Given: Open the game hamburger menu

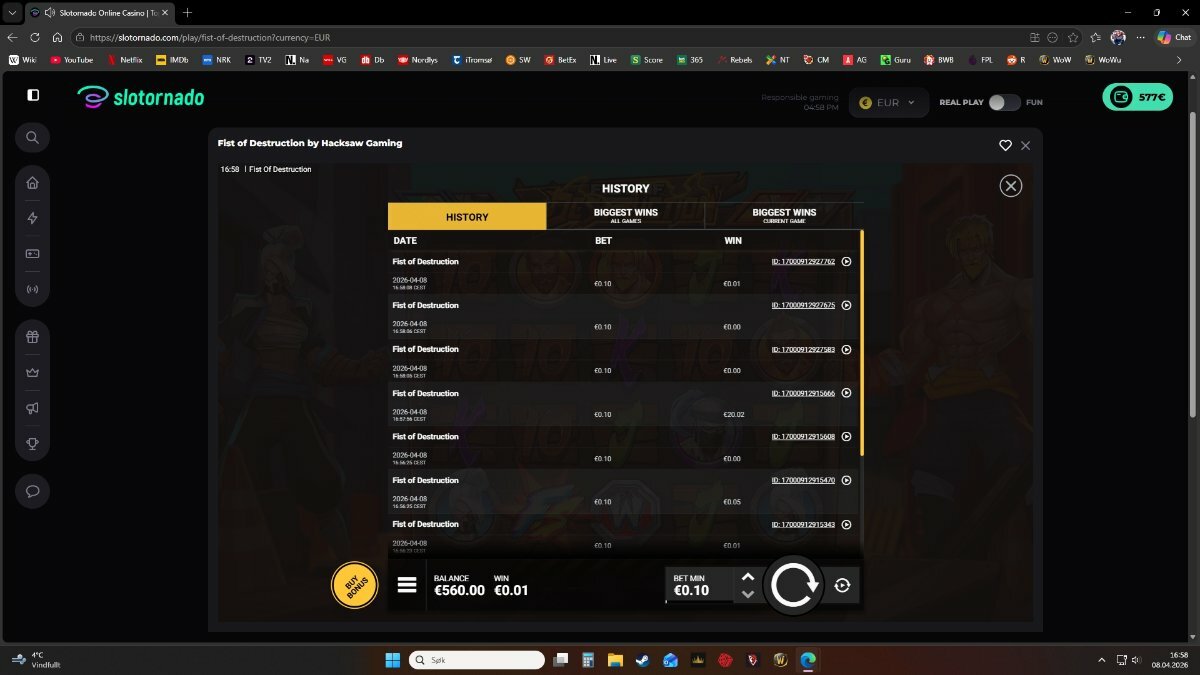Looking at the screenshot, I should point(407,585).
